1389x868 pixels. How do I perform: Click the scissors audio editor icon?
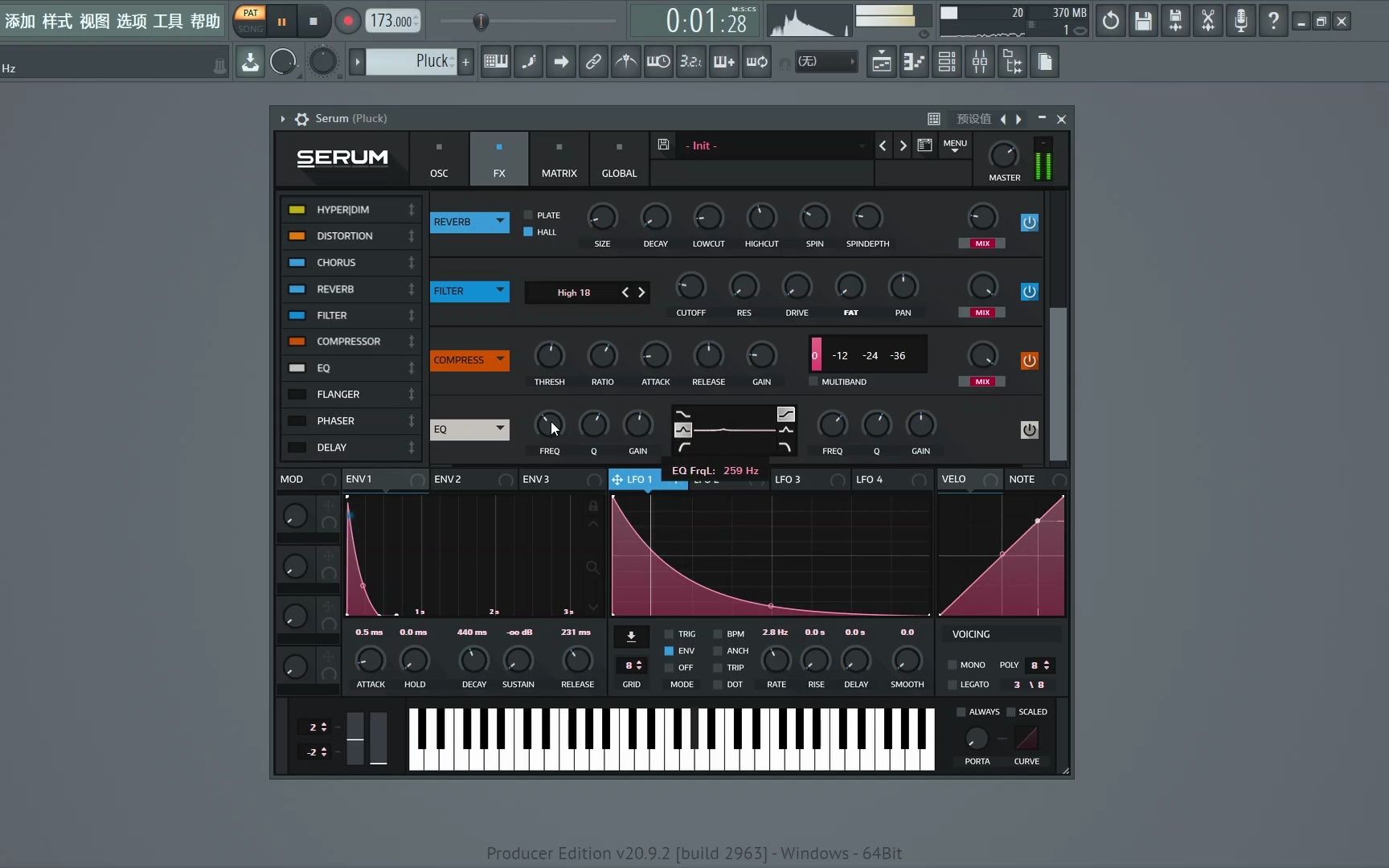[1208, 21]
